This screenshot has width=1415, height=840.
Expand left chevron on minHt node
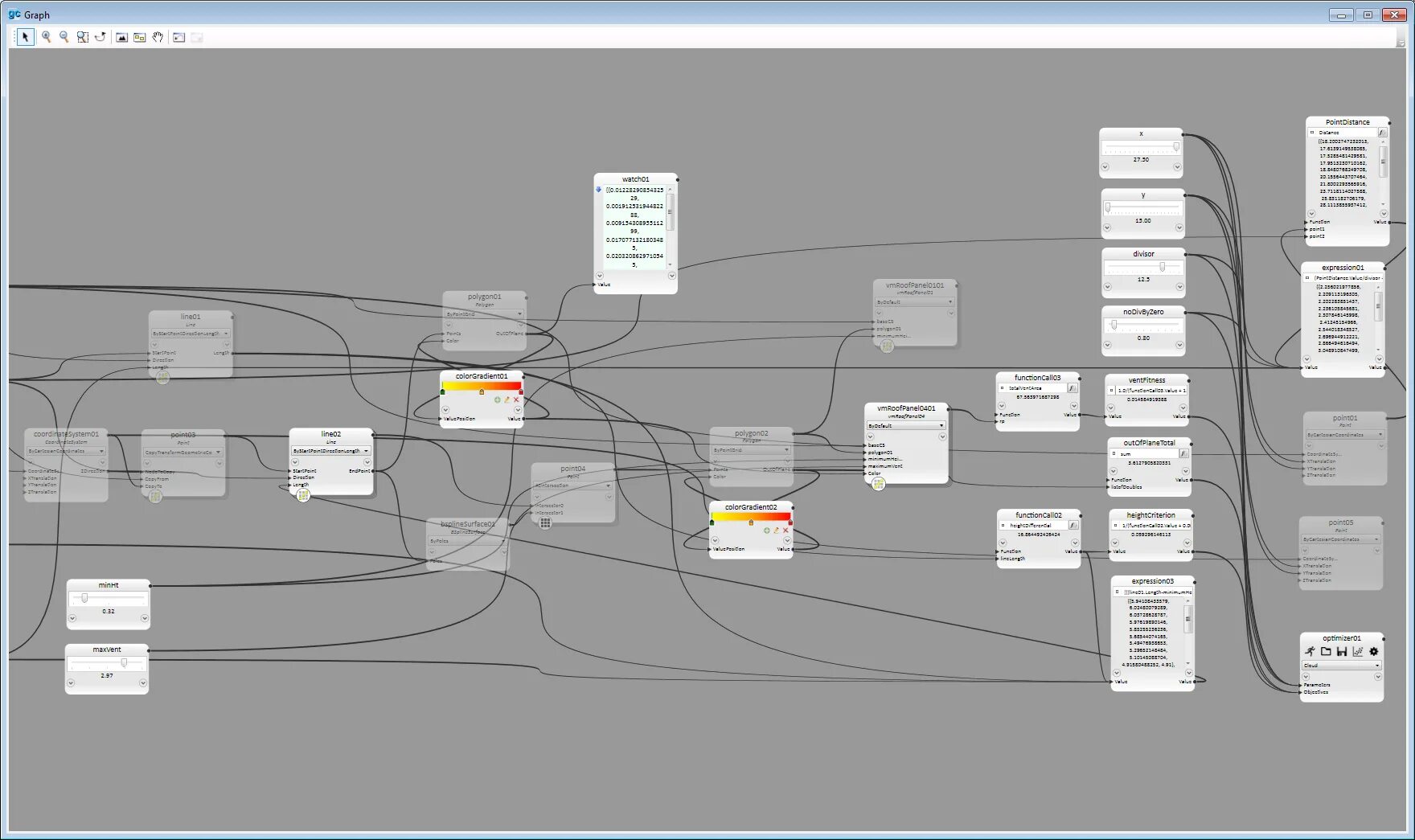[x=72, y=618]
